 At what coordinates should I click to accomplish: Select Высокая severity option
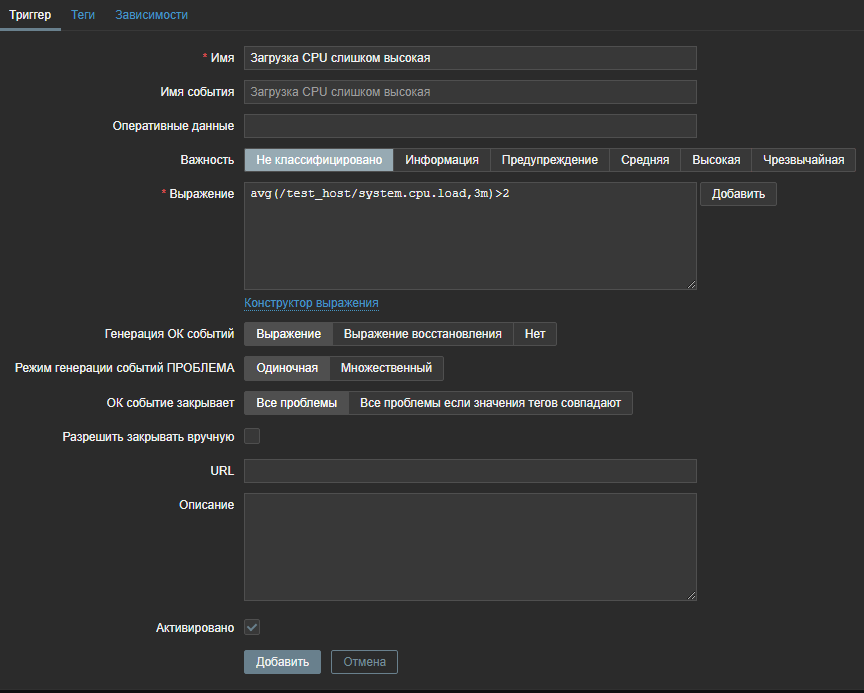pyautogui.click(x=716, y=160)
